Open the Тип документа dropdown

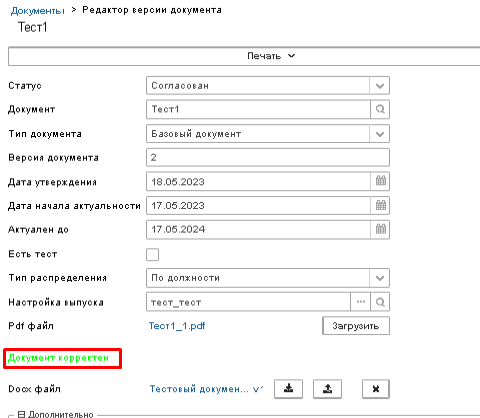click(380, 134)
